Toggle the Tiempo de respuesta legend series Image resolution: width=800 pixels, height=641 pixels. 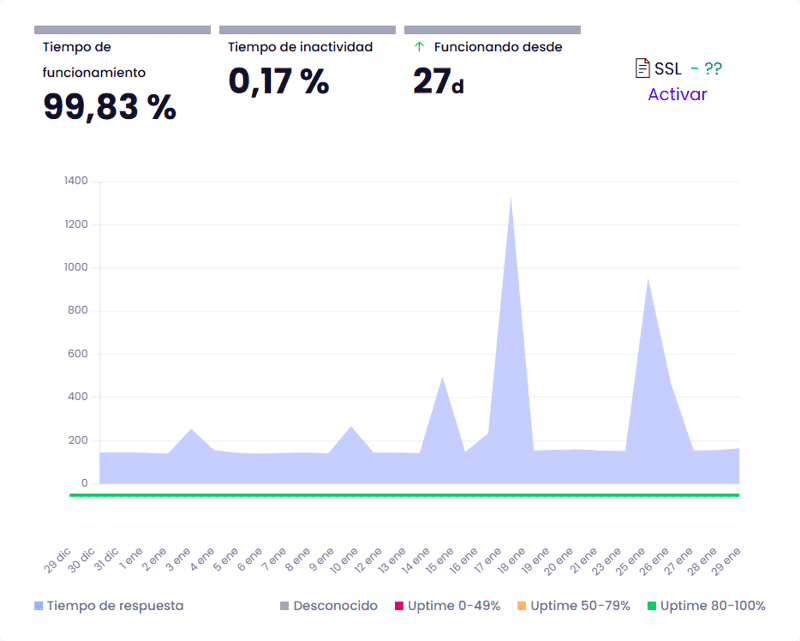tap(108, 605)
